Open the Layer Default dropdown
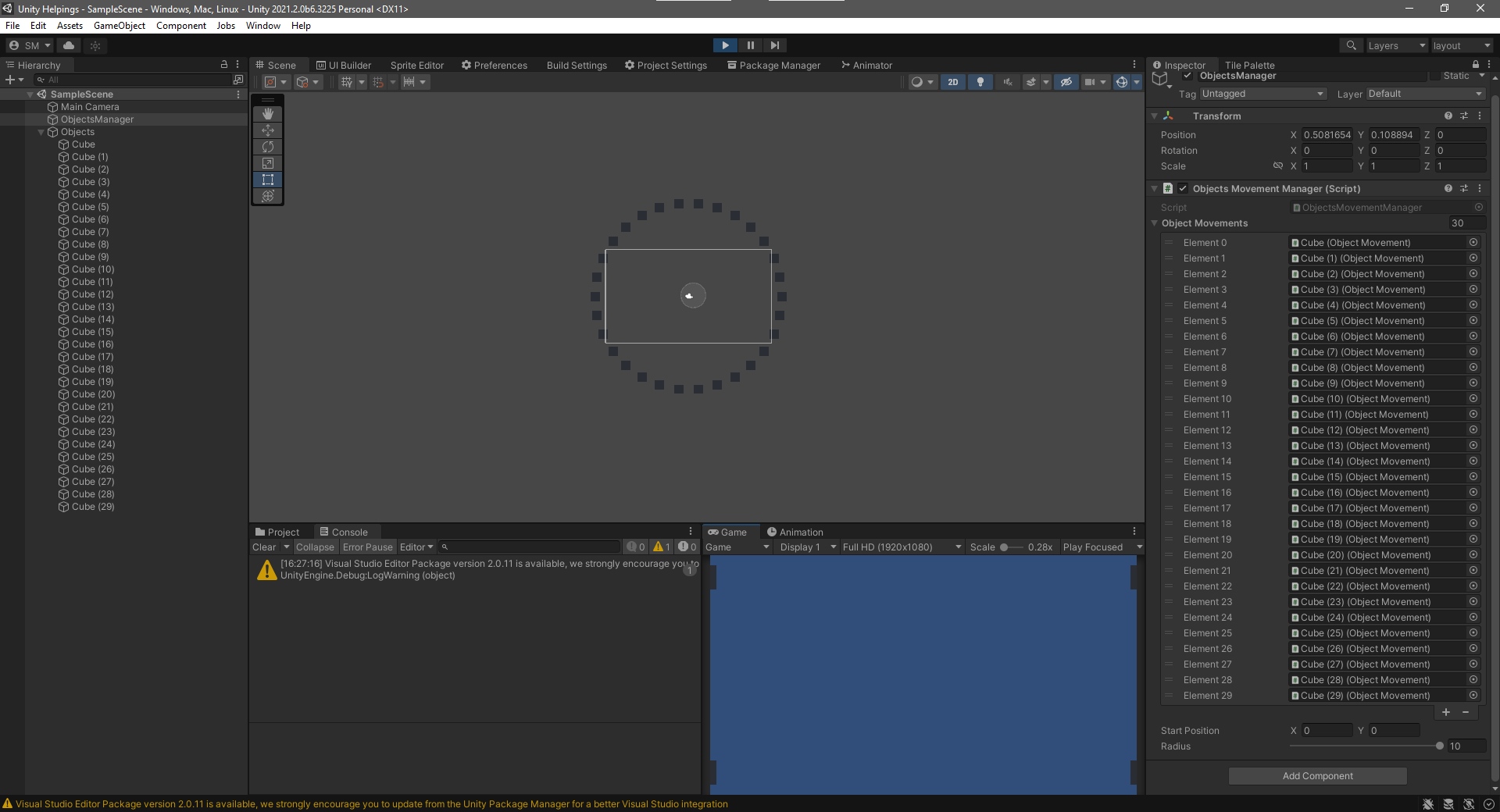The width and height of the screenshot is (1500, 812). (1425, 94)
